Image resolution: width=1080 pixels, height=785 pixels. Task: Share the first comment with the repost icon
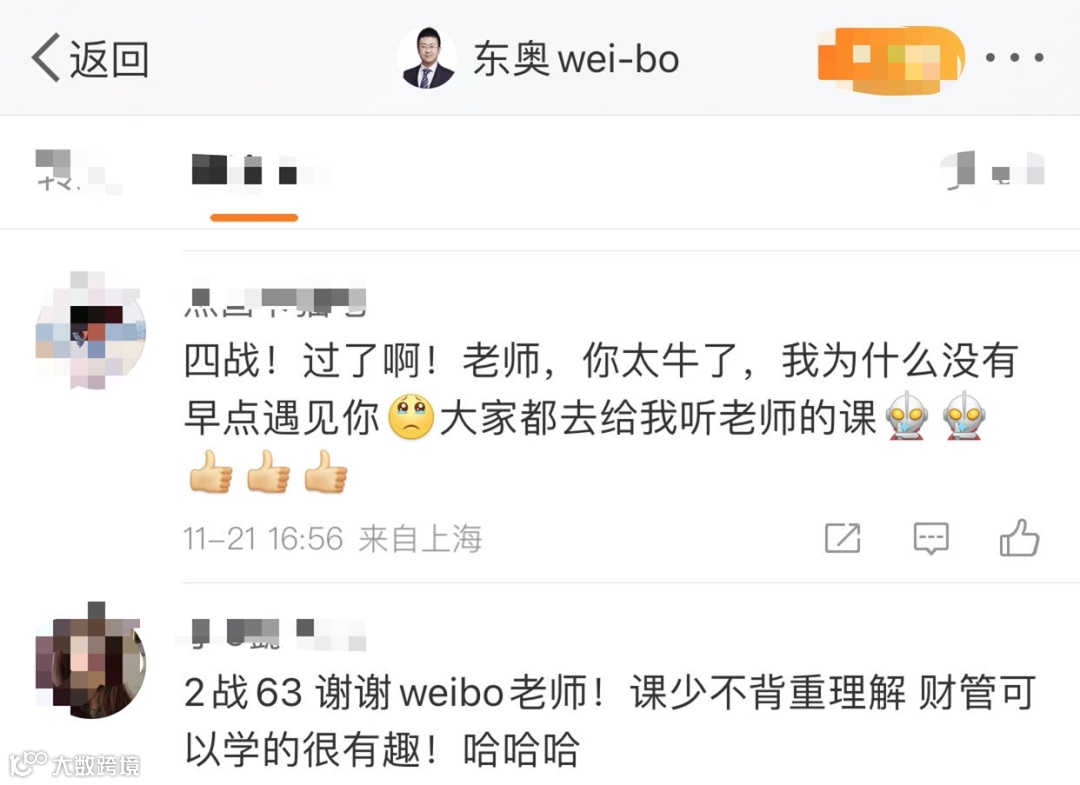click(x=842, y=538)
